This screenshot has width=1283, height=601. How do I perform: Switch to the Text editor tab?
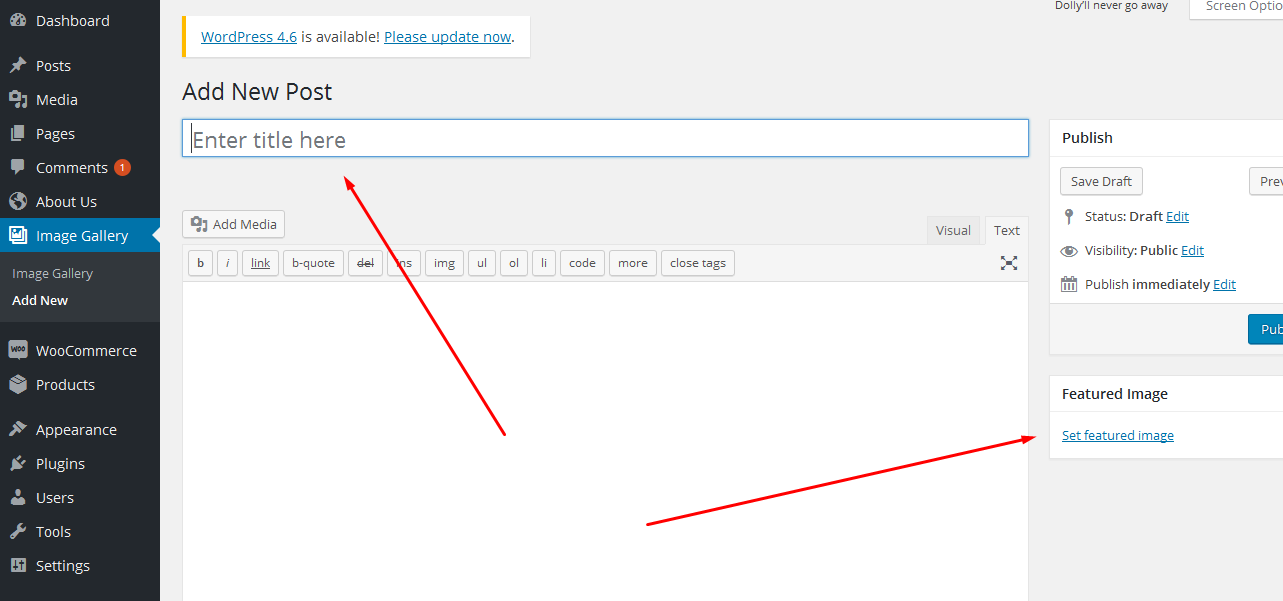click(x=1006, y=230)
